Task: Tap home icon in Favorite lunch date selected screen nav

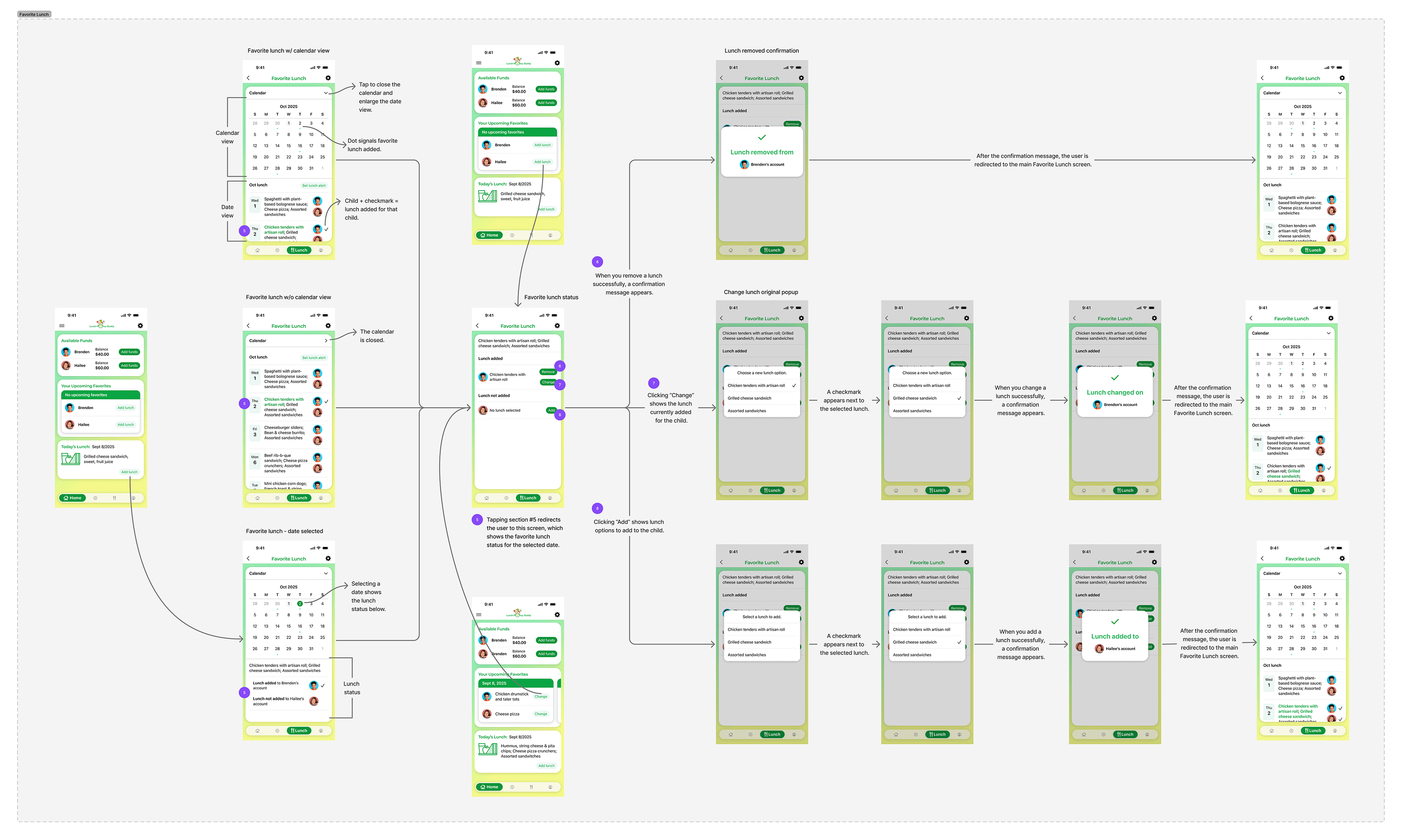Action: [x=257, y=730]
